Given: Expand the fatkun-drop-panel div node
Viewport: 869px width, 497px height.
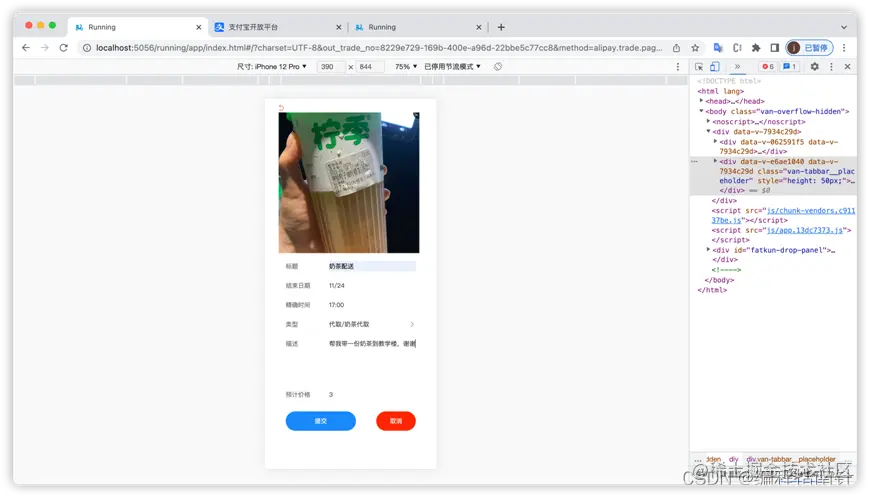Looking at the screenshot, I should (708, 250).
